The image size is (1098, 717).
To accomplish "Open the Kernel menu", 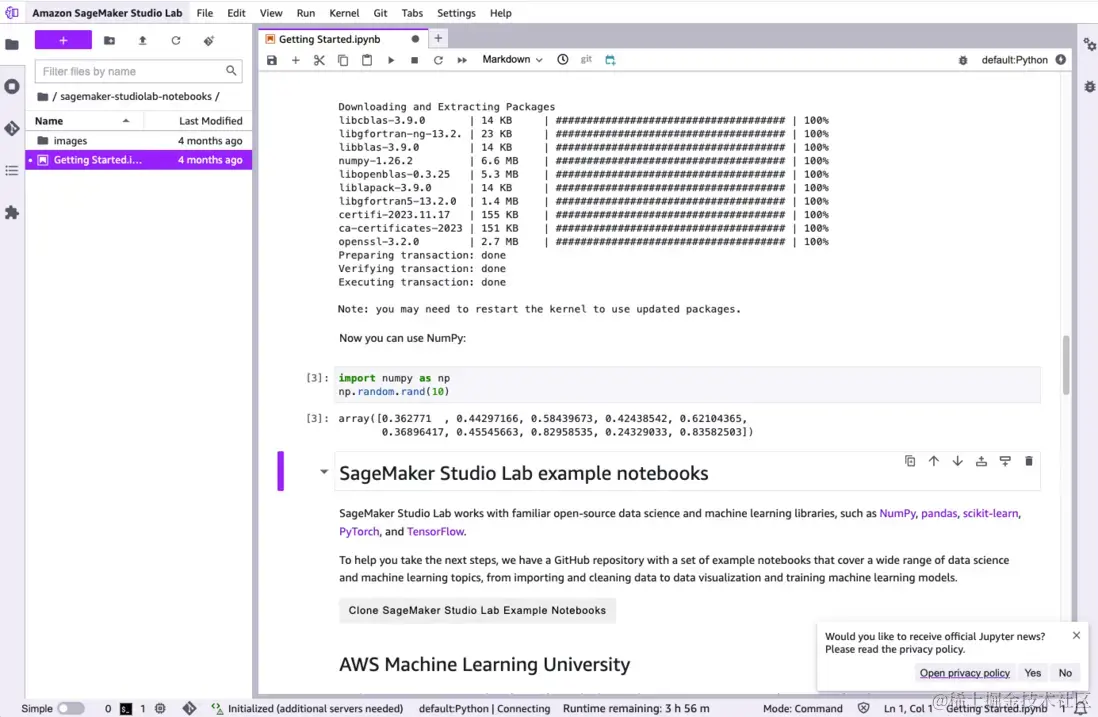I will pyautogui.click(x=344, y=13).
